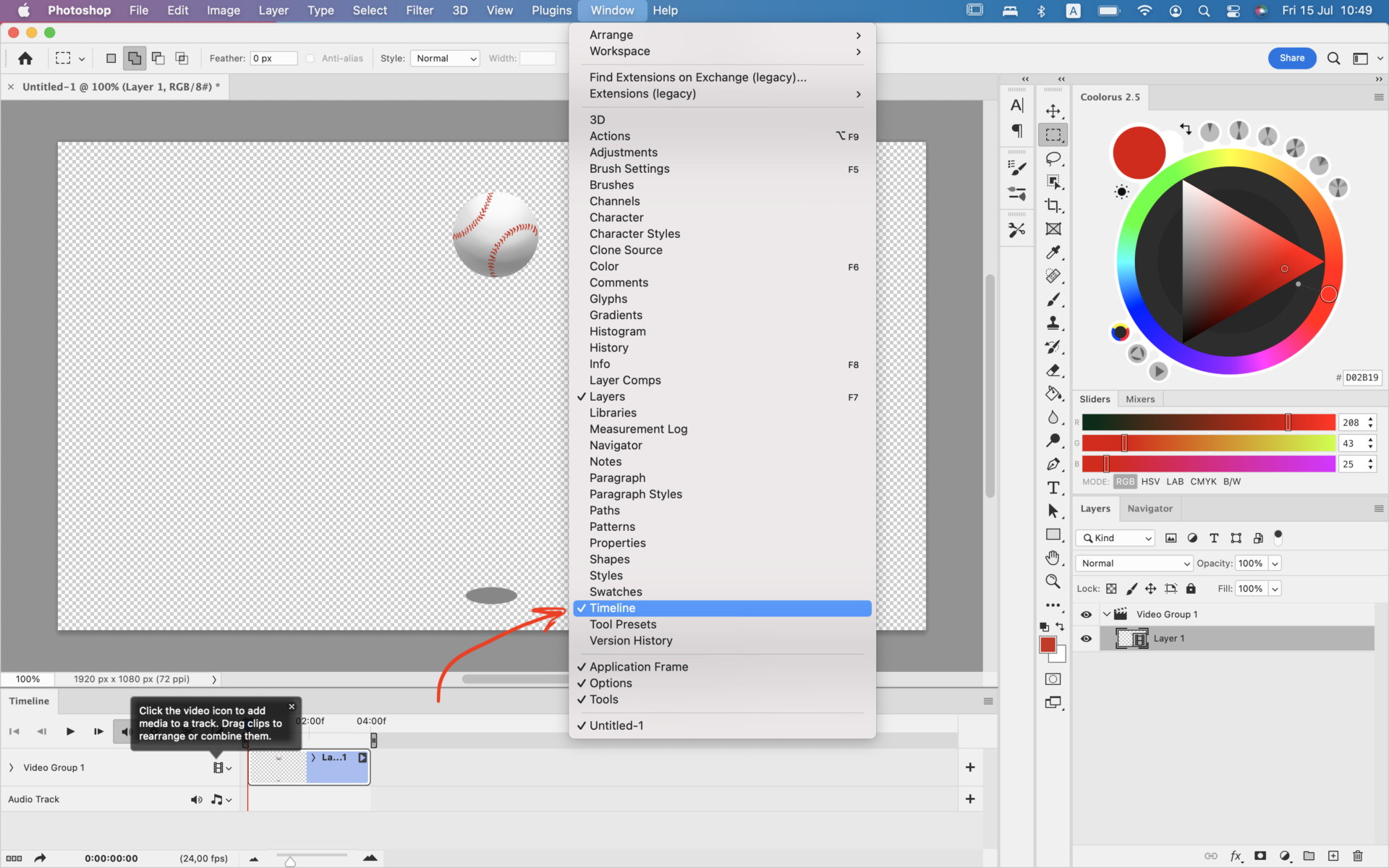This screenshot has width=1389, height=868.
Task: Open the delete layer trash icon
Action: pos(1359,855)
